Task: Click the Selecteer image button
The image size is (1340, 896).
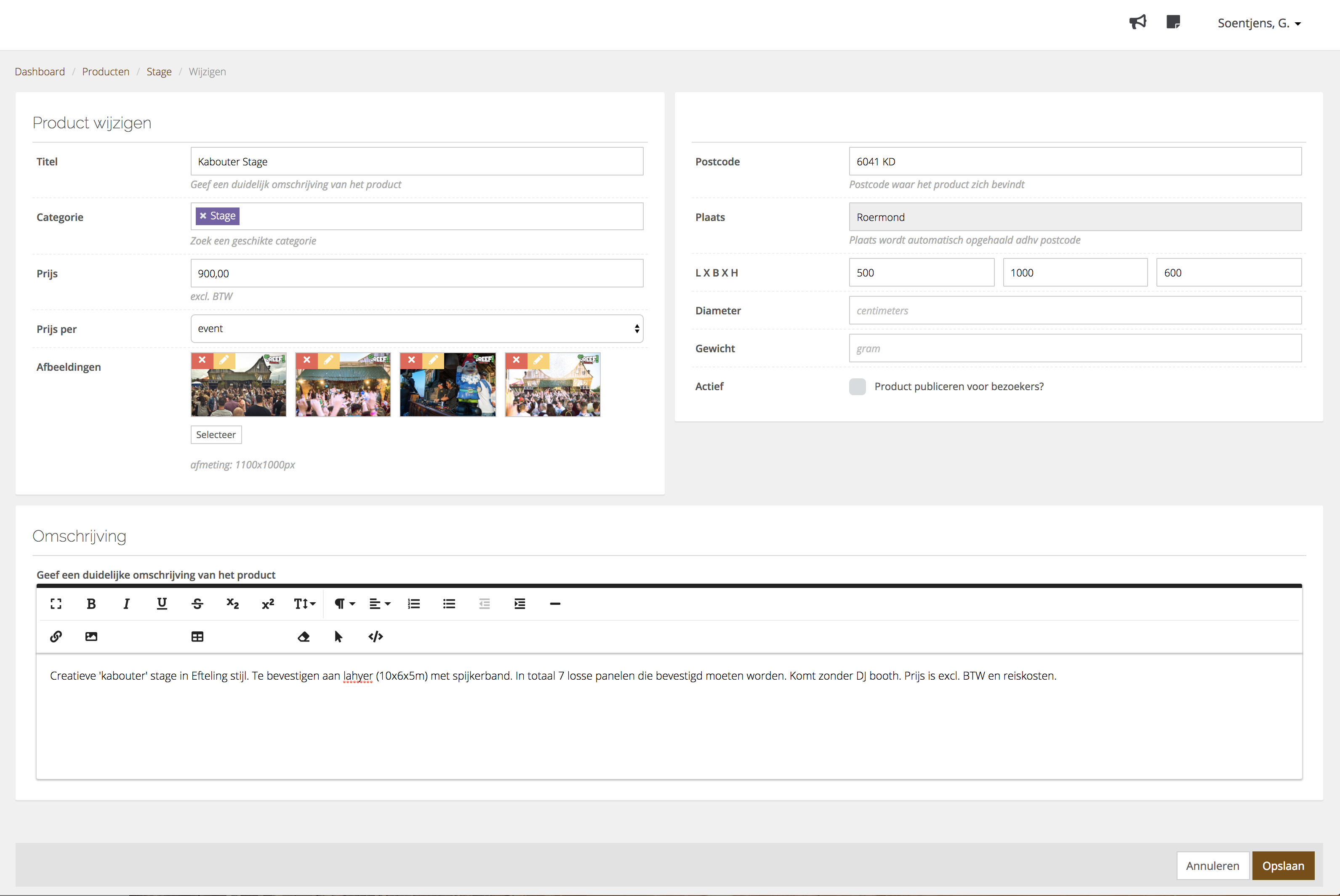Action: pos(216,435)
